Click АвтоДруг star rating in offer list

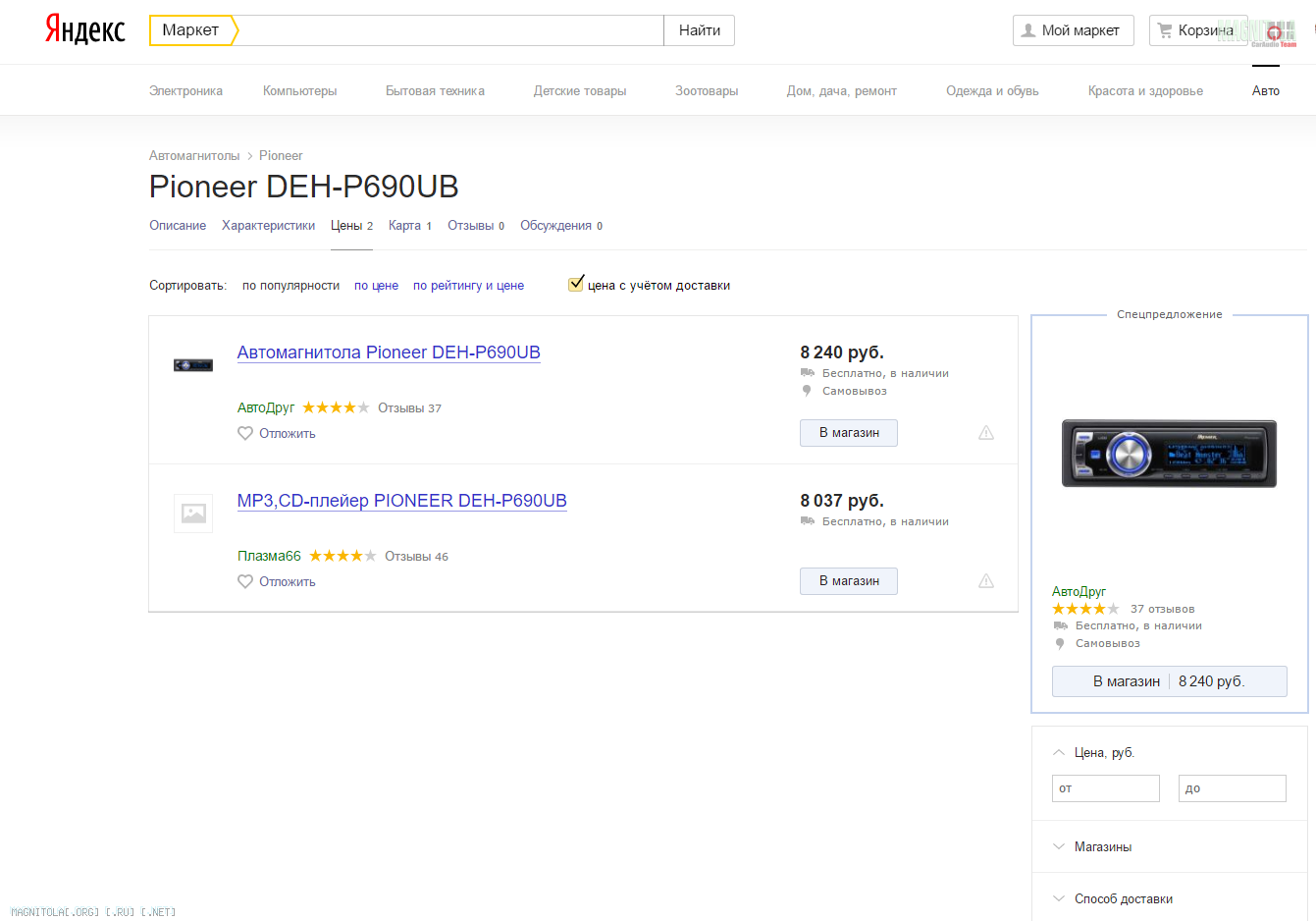[x=336, y=407]
